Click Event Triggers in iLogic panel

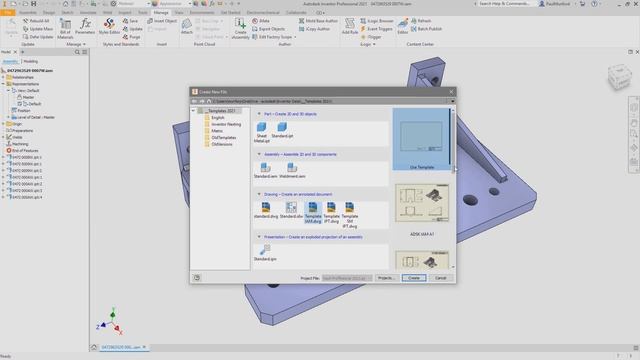376,29
